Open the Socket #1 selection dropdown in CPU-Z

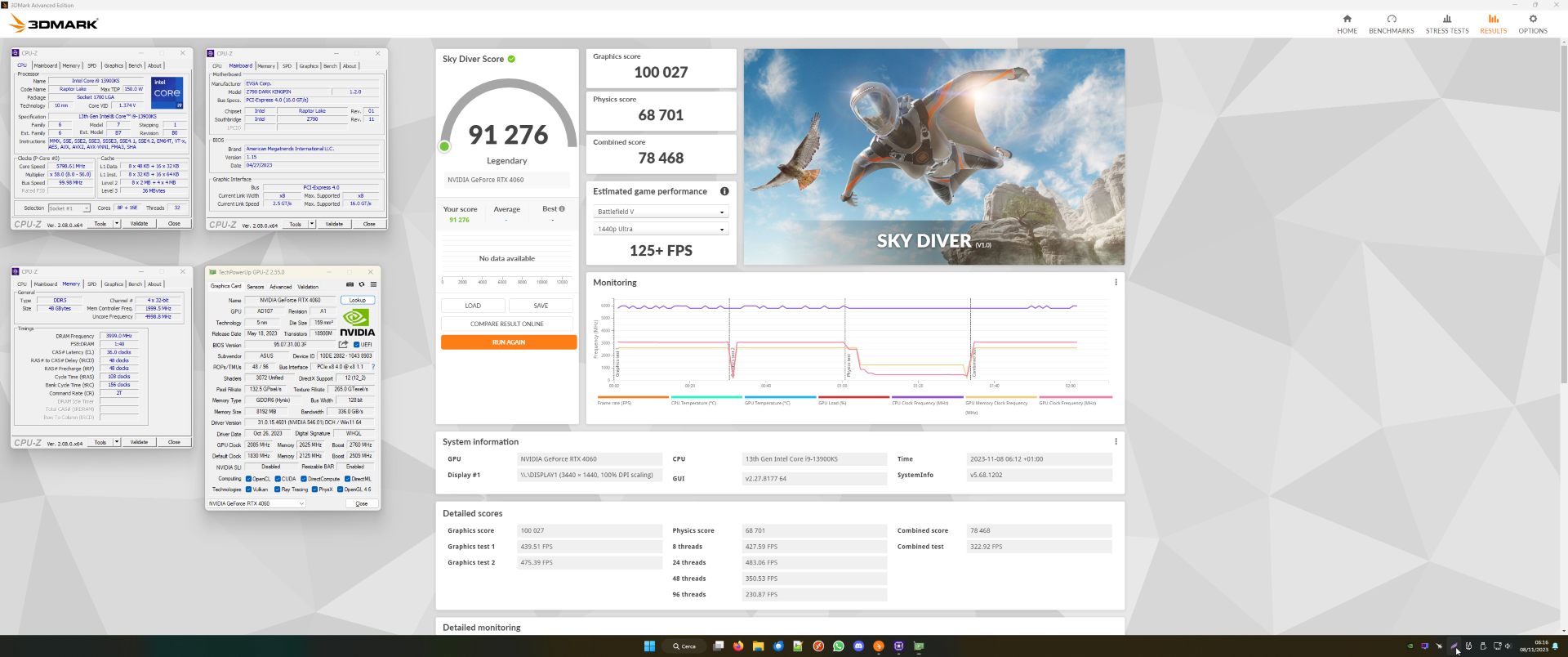(69, 208)
